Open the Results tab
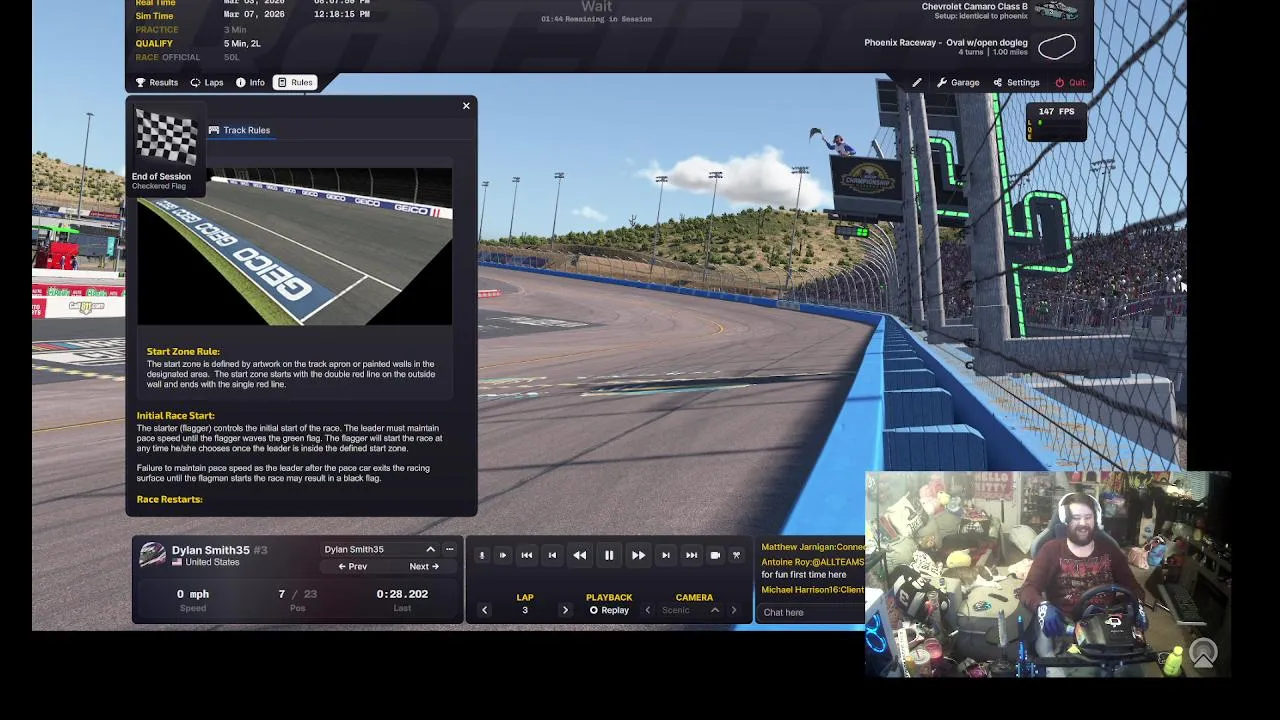1280x720 pixels. click(x=156, y=82)
